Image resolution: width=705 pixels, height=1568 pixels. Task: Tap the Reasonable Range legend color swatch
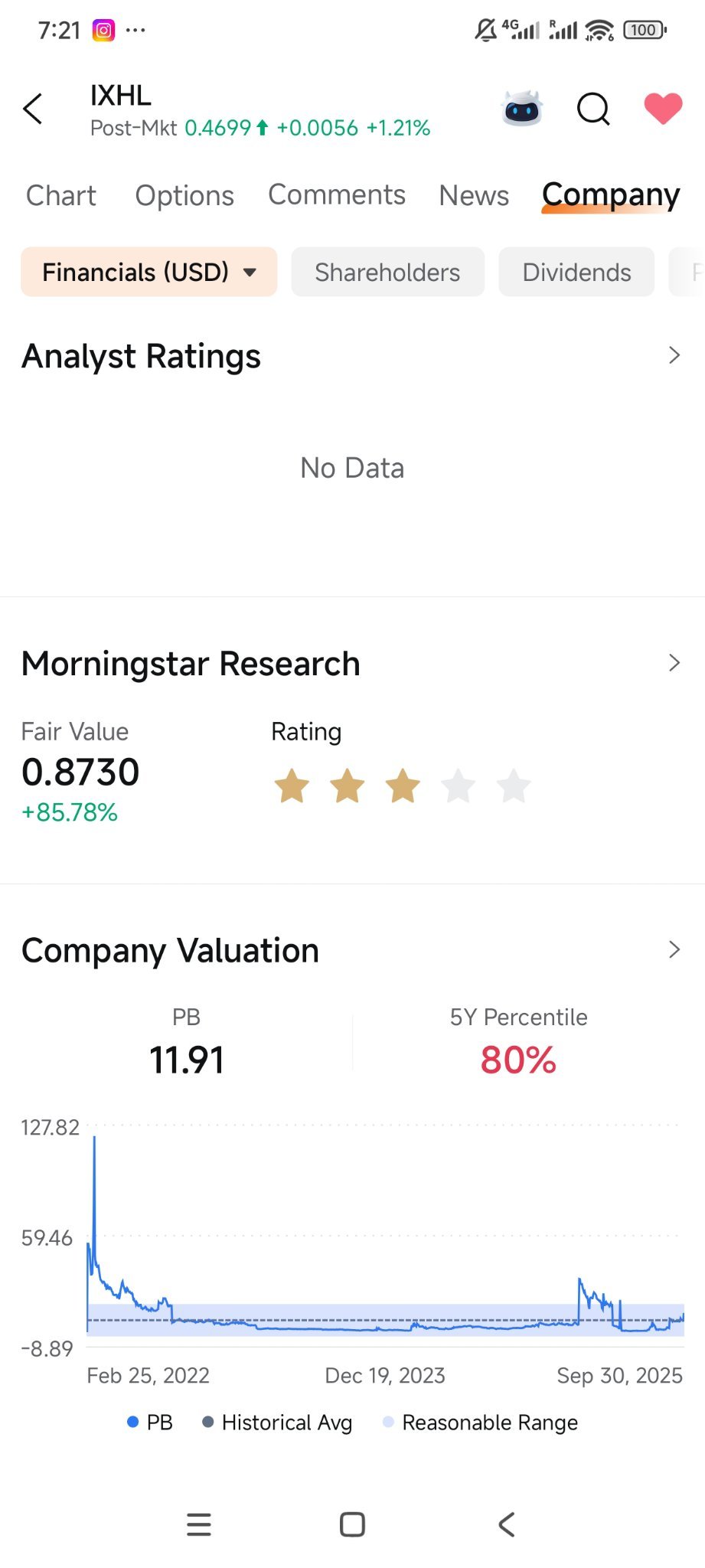[388, 1422]
